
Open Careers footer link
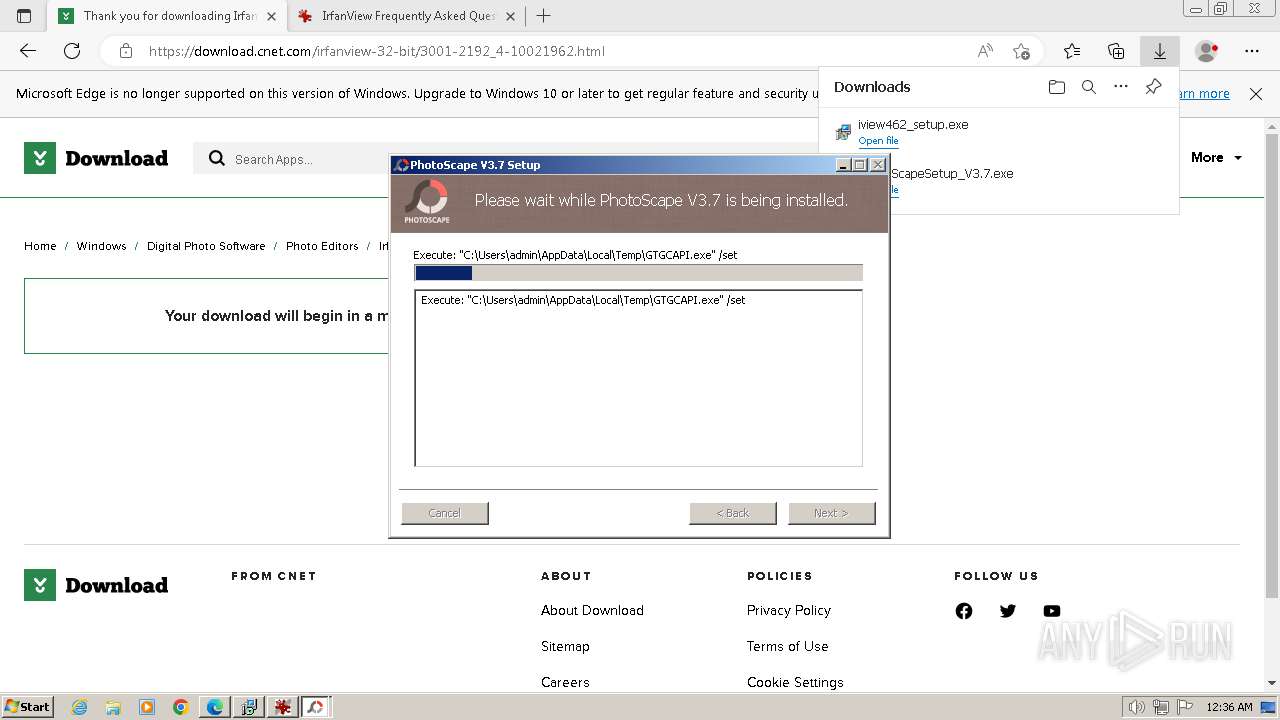click(x=565, y=682)
